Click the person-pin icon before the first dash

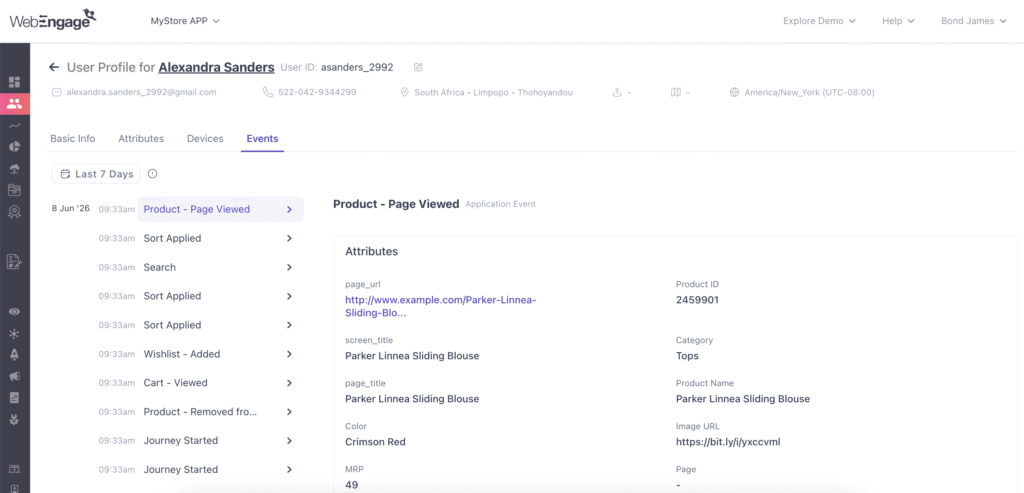click(616, 93)
